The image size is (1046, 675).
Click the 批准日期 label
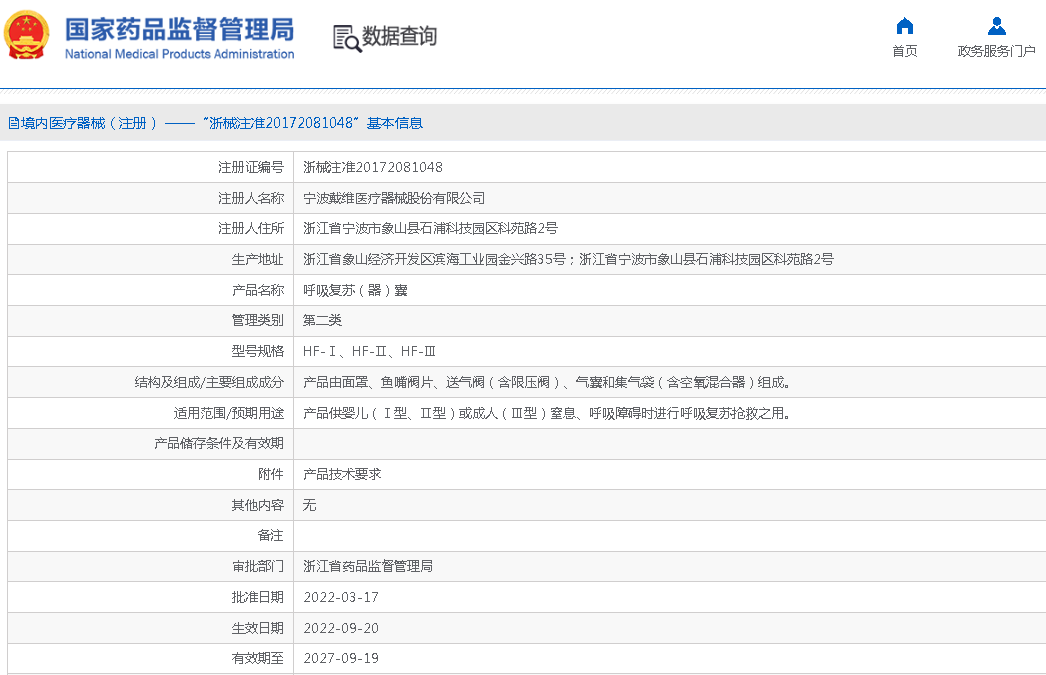[257, 597]
